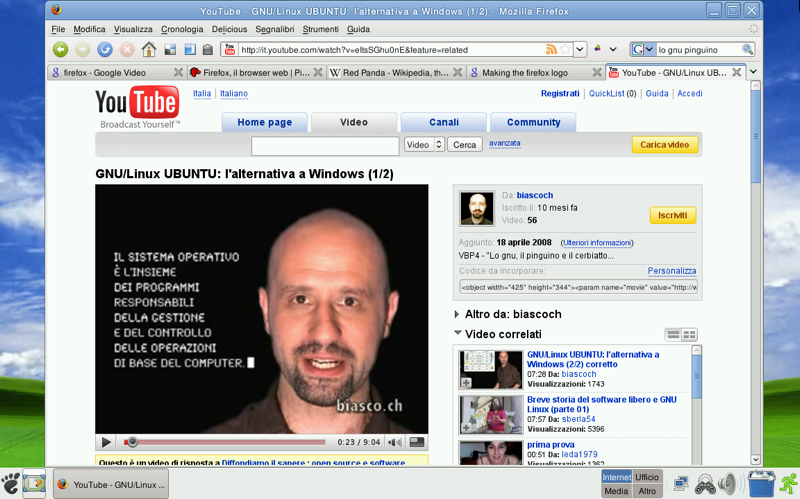Screen dimensions: 800x499
Task: Click the small colorful extension icon beside address bar
Action: (597, 49)
